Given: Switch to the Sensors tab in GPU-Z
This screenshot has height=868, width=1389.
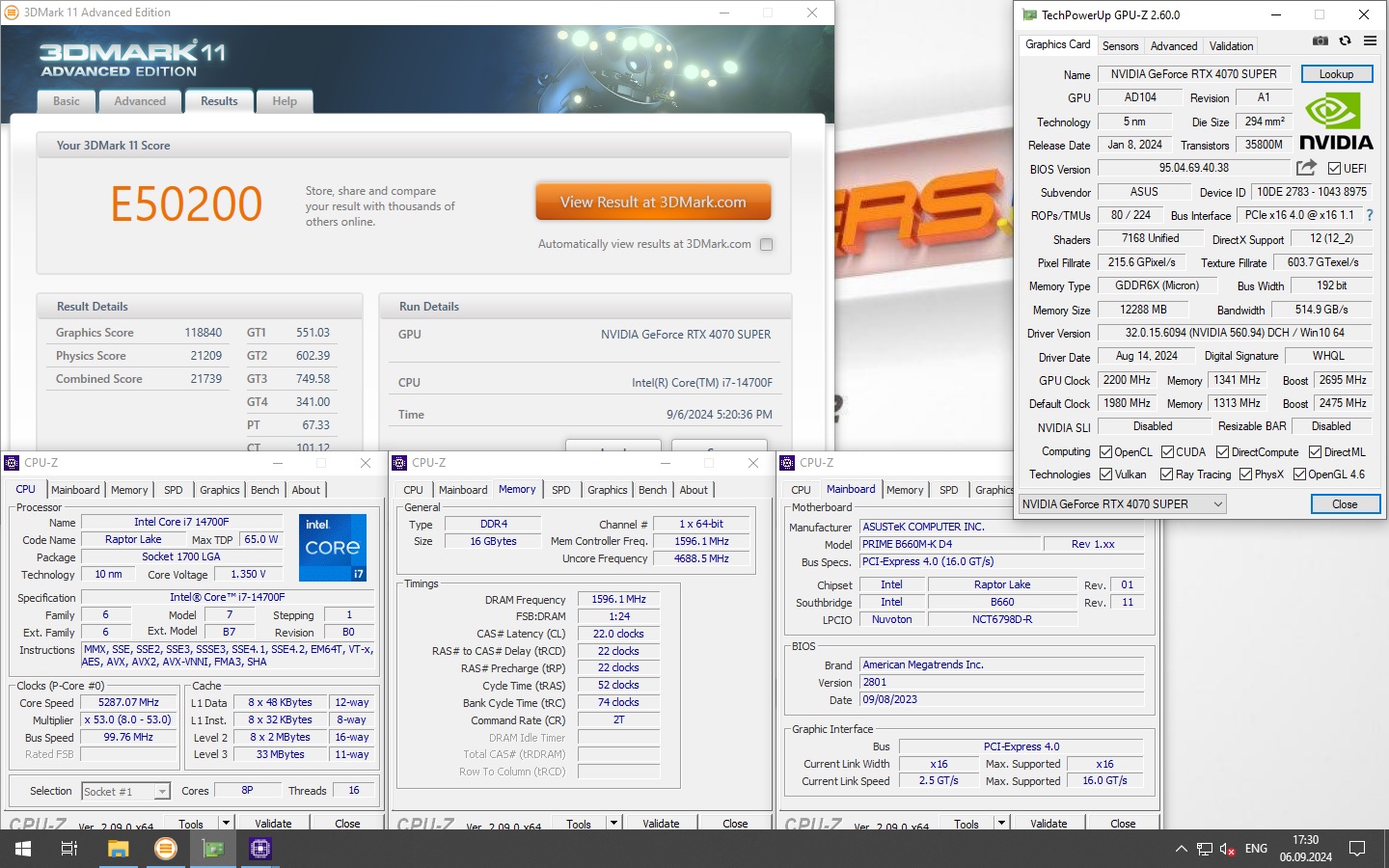Looking at the screenshot, I should 1120,45.
